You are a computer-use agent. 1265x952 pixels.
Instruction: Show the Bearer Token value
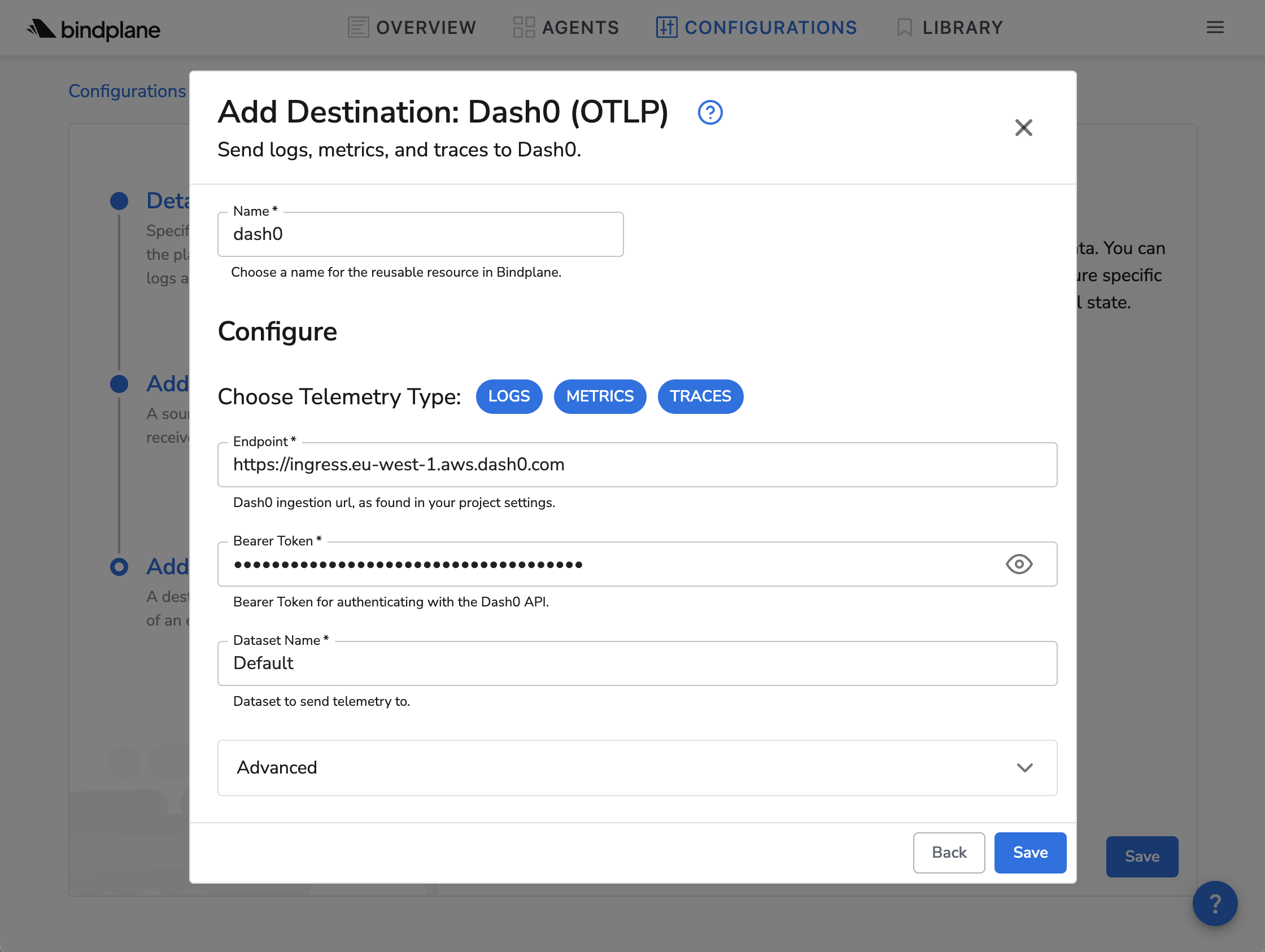(x=1019, y=564)
